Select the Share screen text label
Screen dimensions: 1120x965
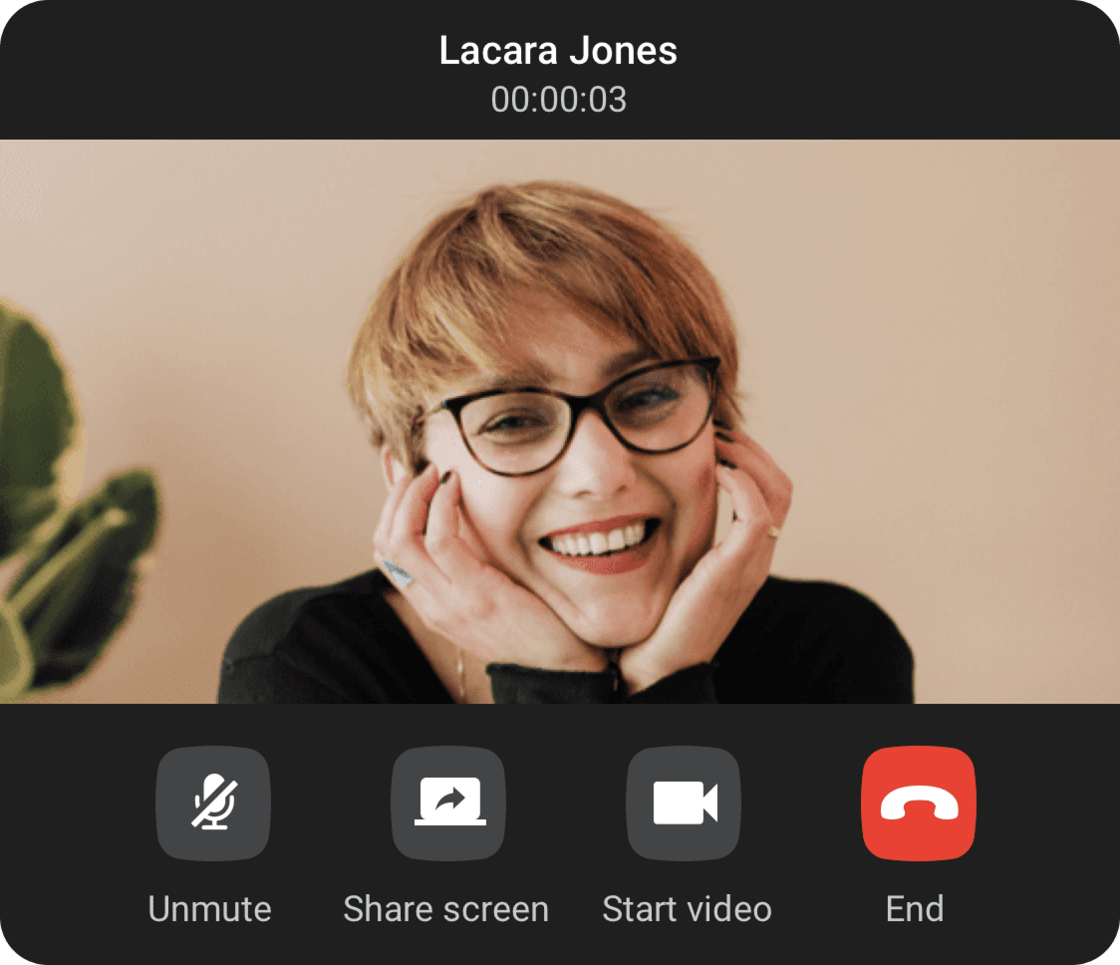[x=446, y=908]
